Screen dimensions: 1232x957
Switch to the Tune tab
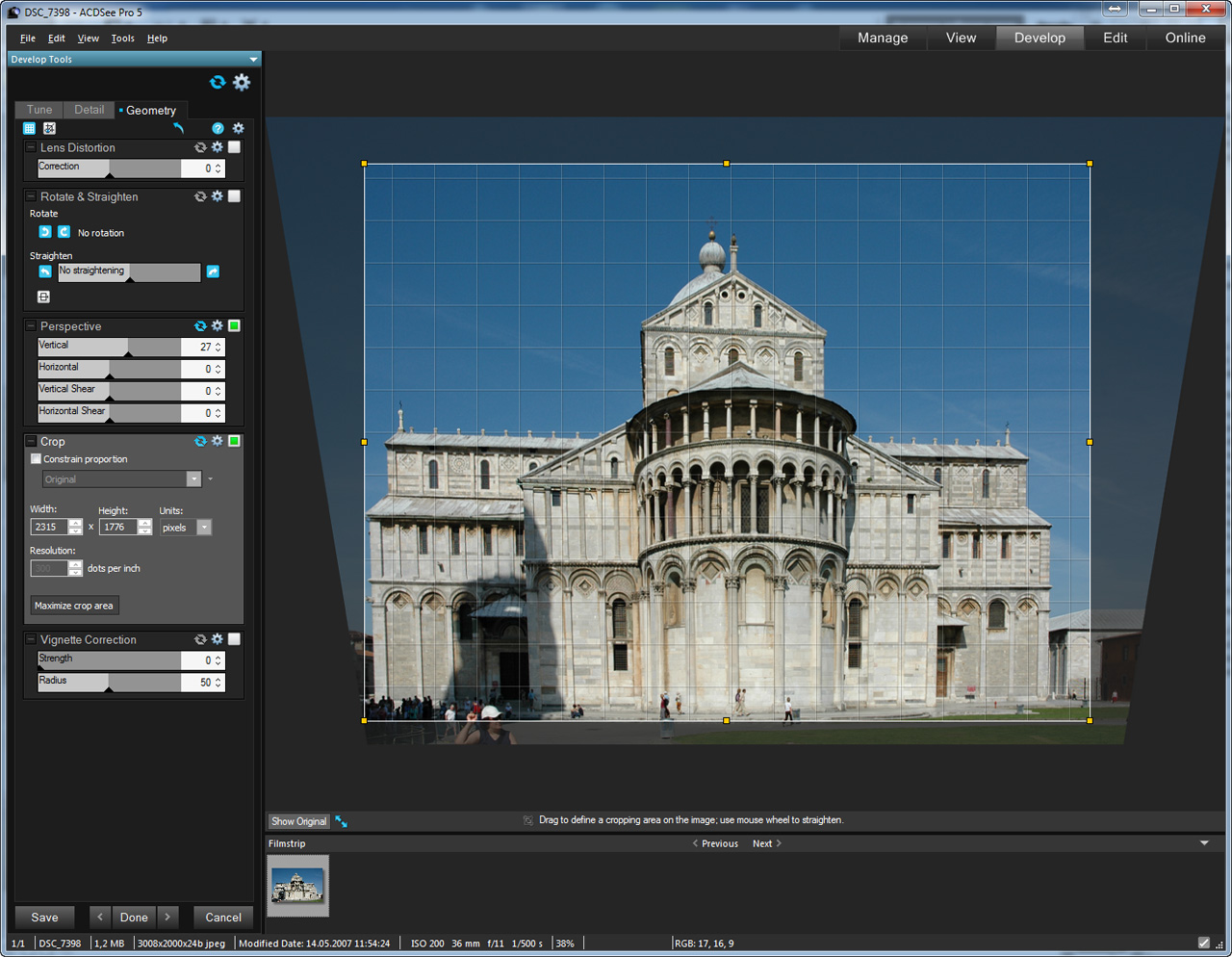(x=39, y=110)
